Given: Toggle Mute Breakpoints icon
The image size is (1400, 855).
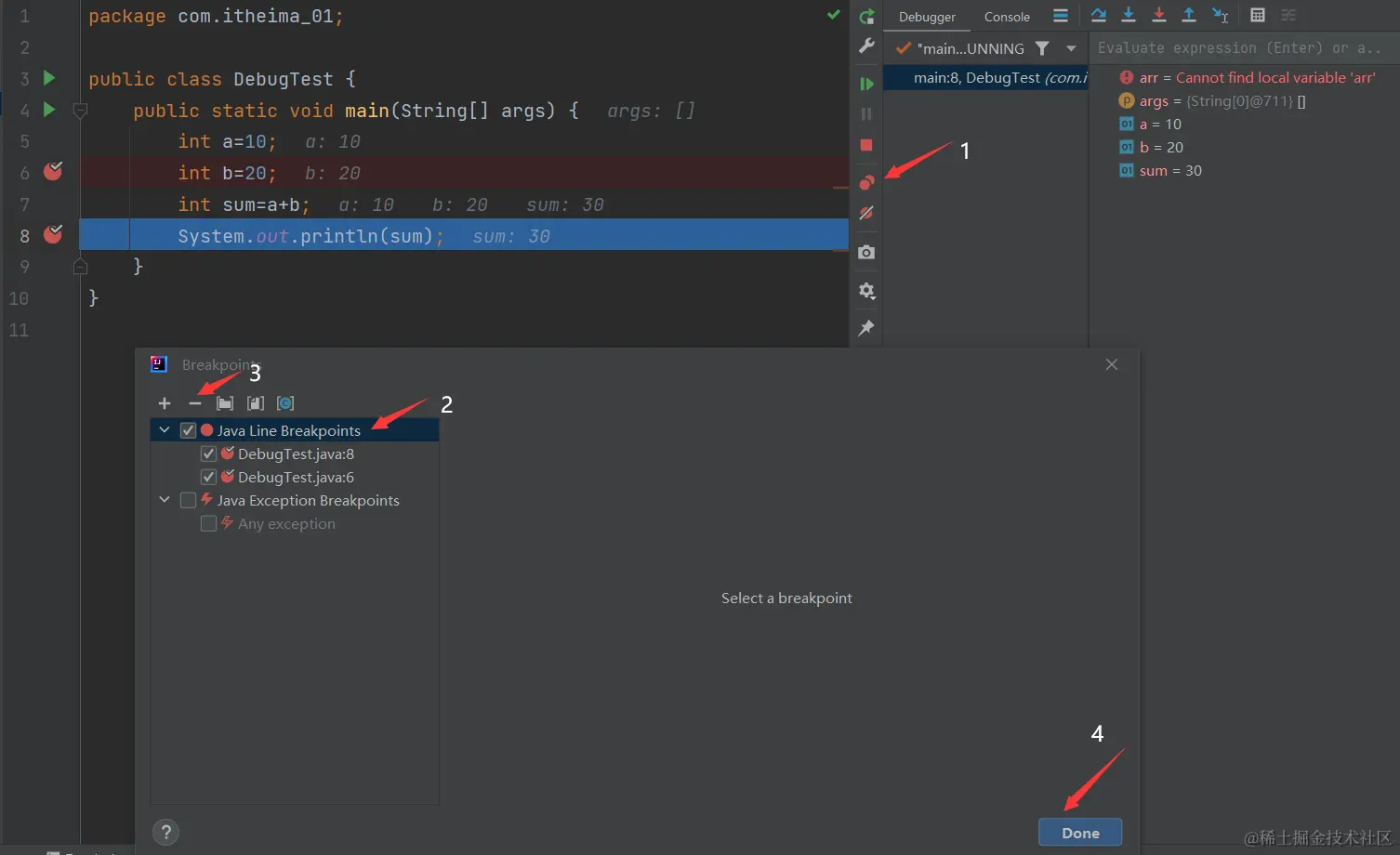Looking at the screenshot, I should coord(866,213).
